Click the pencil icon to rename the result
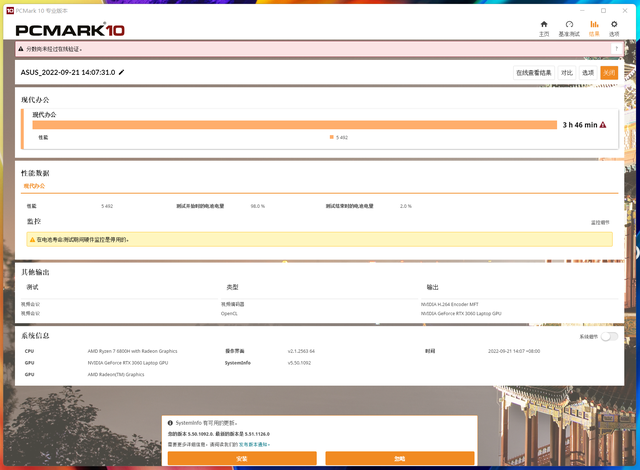This screenshot has height=470, width=640. point(121,72)
